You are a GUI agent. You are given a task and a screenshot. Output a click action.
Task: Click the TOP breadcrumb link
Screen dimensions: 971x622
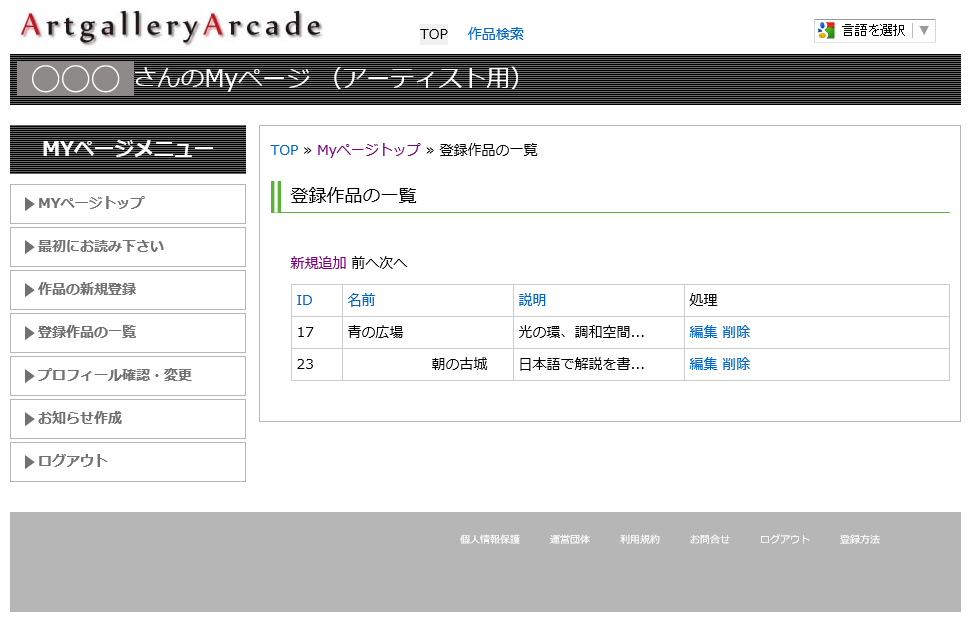[284, 150]
